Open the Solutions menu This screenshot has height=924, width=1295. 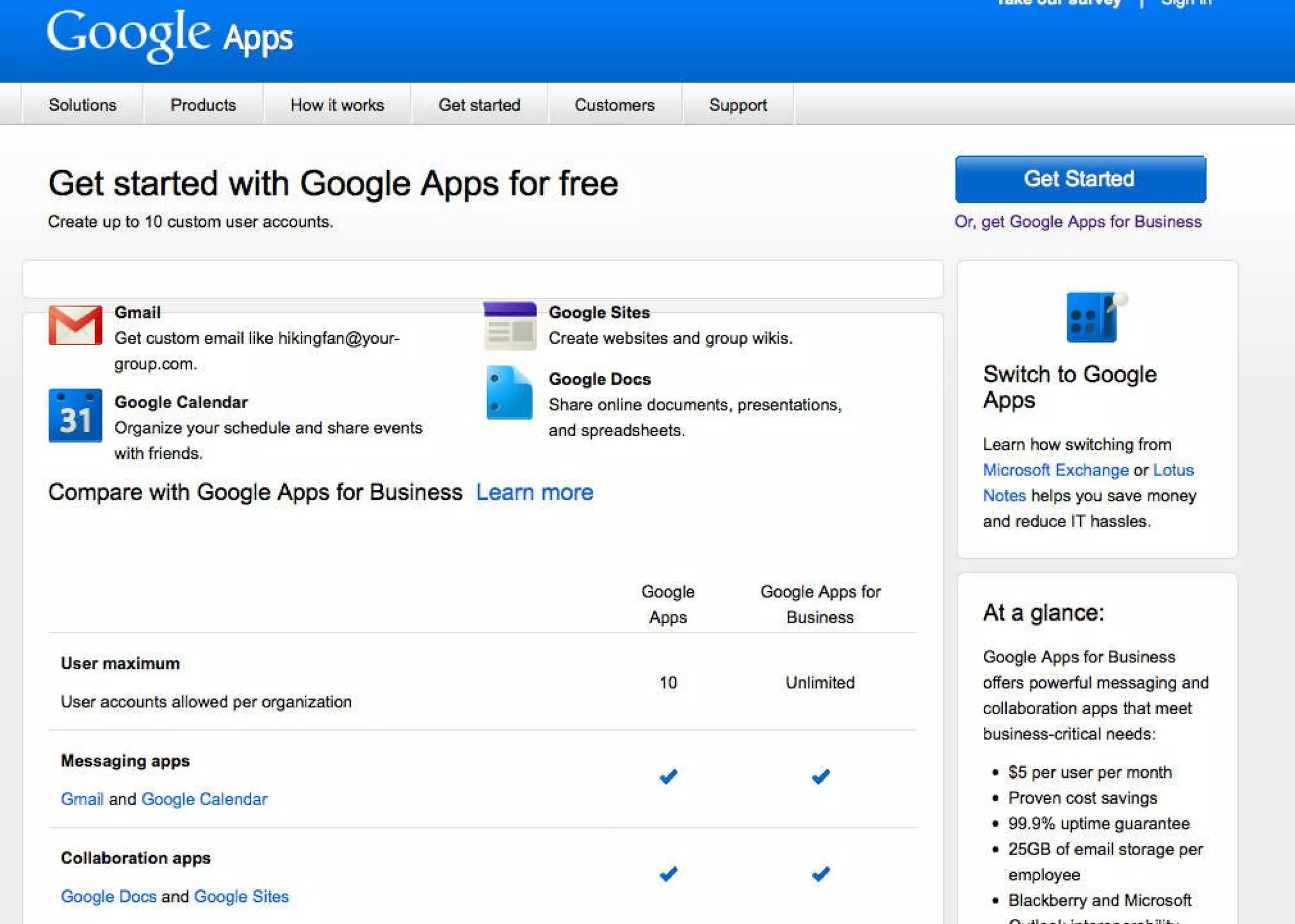click(83, 105)
